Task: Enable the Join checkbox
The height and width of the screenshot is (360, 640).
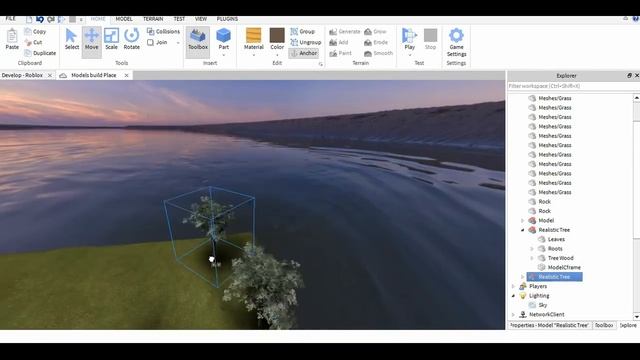Action: coord(150,42)
